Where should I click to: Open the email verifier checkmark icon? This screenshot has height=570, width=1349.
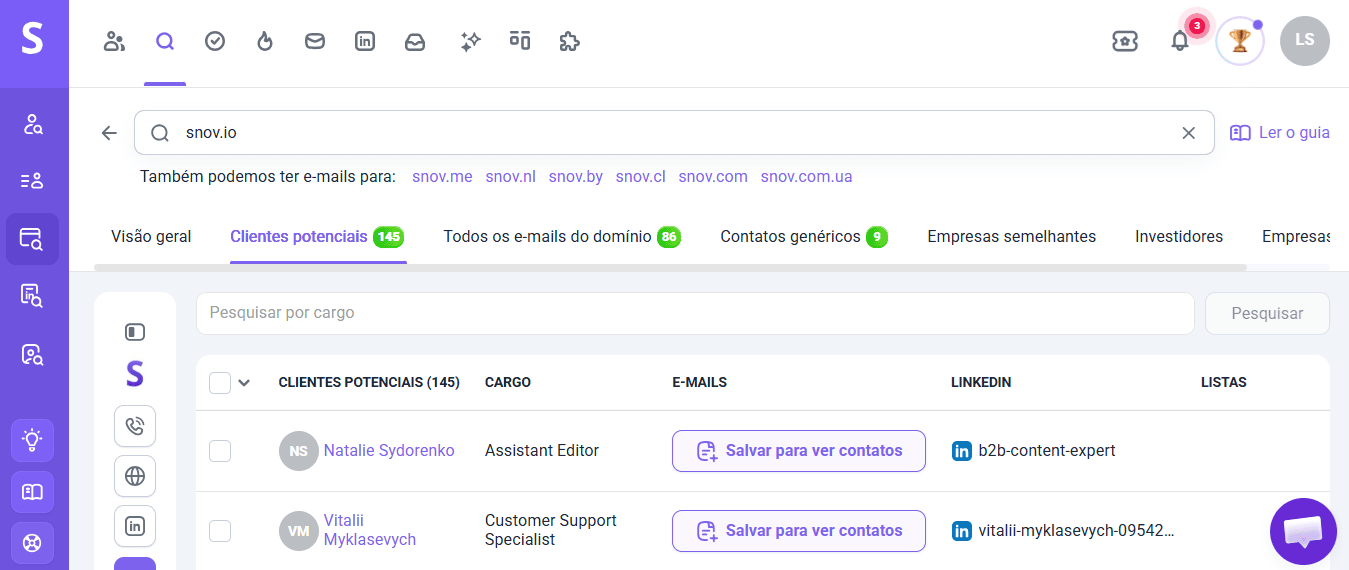click(x=215, y=41)
